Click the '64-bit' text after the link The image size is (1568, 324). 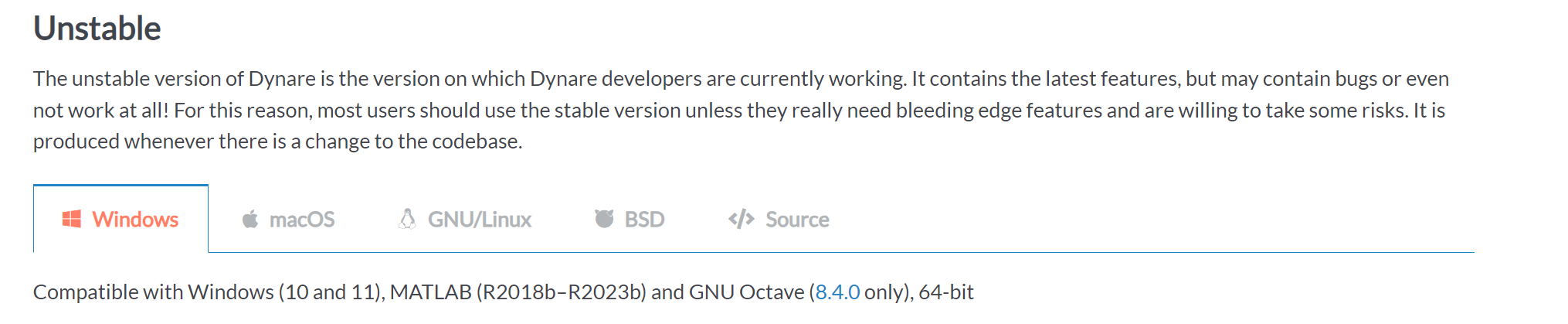pyautogui.click(x=946, y=292)
